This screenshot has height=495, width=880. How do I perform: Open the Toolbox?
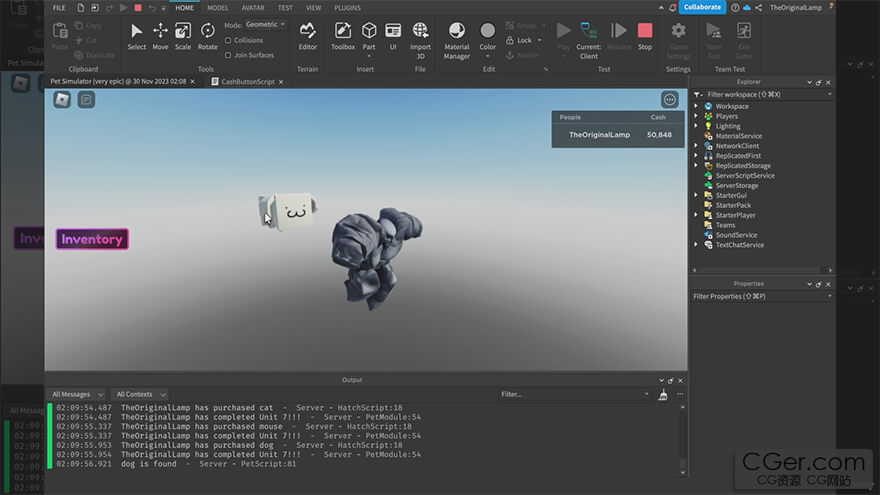343,36
